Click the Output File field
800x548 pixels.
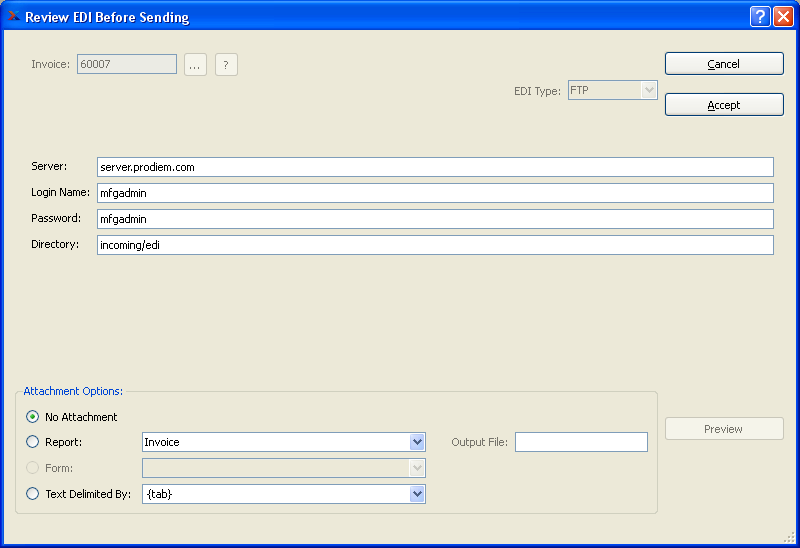coord(581,442)
